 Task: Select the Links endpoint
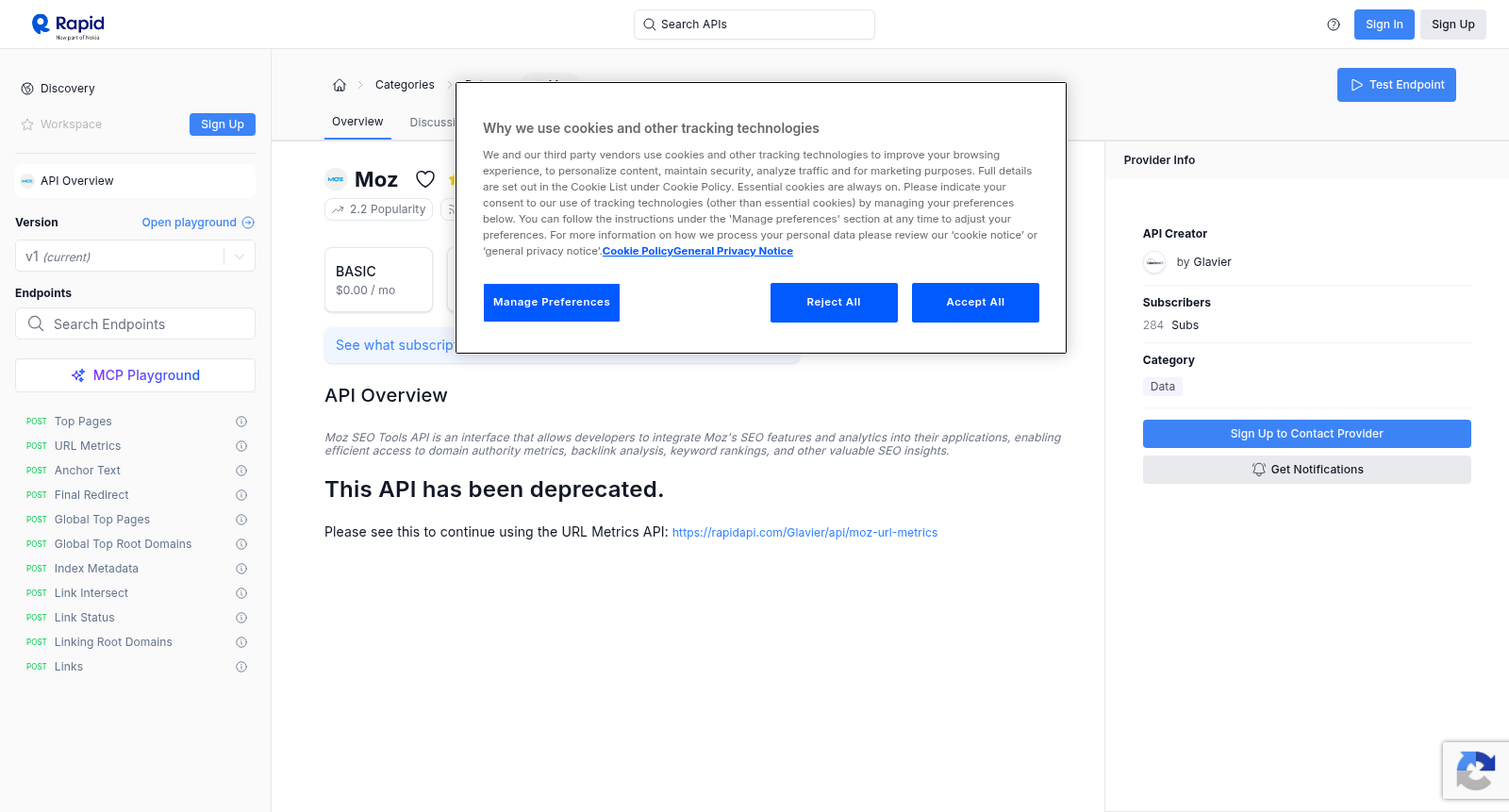coord(69,667)
